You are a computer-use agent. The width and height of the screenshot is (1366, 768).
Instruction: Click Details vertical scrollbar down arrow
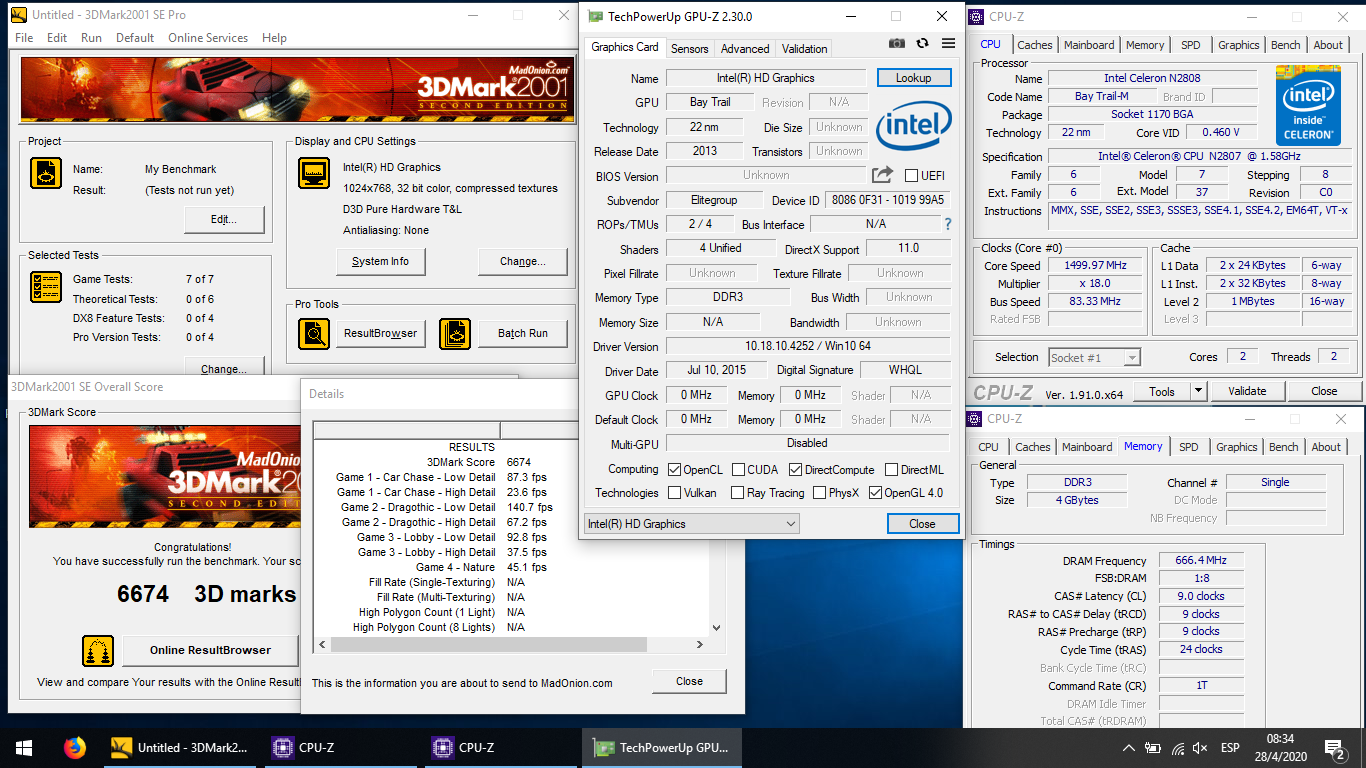tap(715, 627)
